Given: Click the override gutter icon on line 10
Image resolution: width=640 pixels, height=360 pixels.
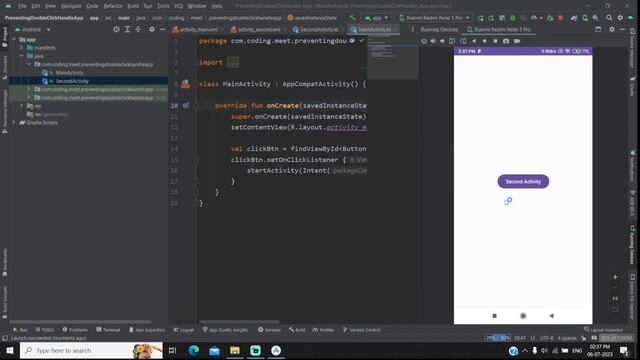Looking at the screenshot, I should [186, 105].
